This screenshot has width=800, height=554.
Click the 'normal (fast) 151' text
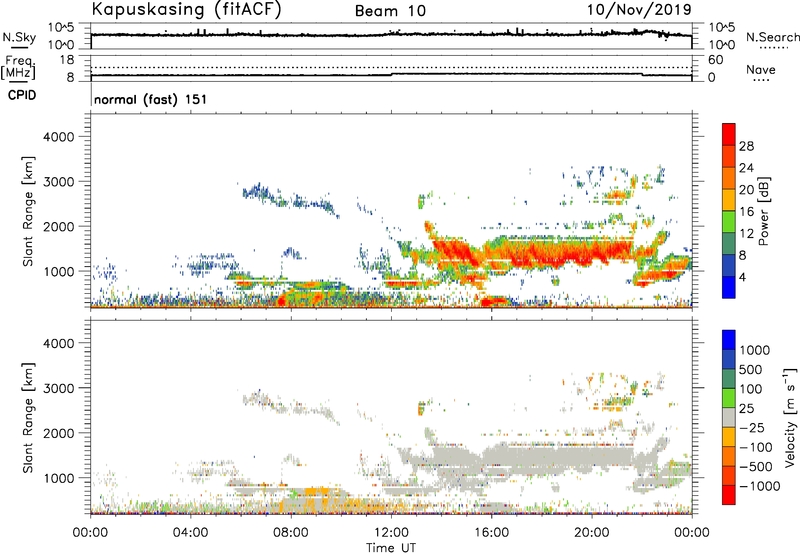click(x=151, y=99)
